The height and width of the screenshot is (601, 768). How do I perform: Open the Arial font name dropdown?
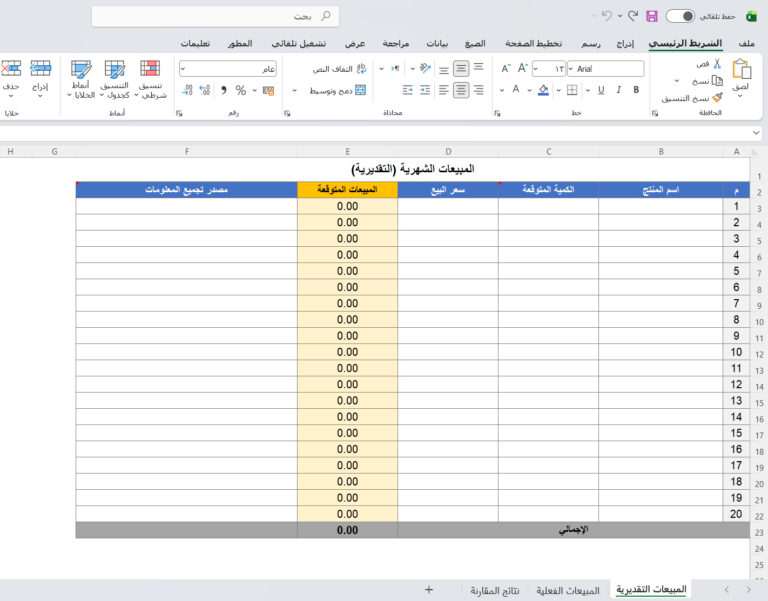608,69
